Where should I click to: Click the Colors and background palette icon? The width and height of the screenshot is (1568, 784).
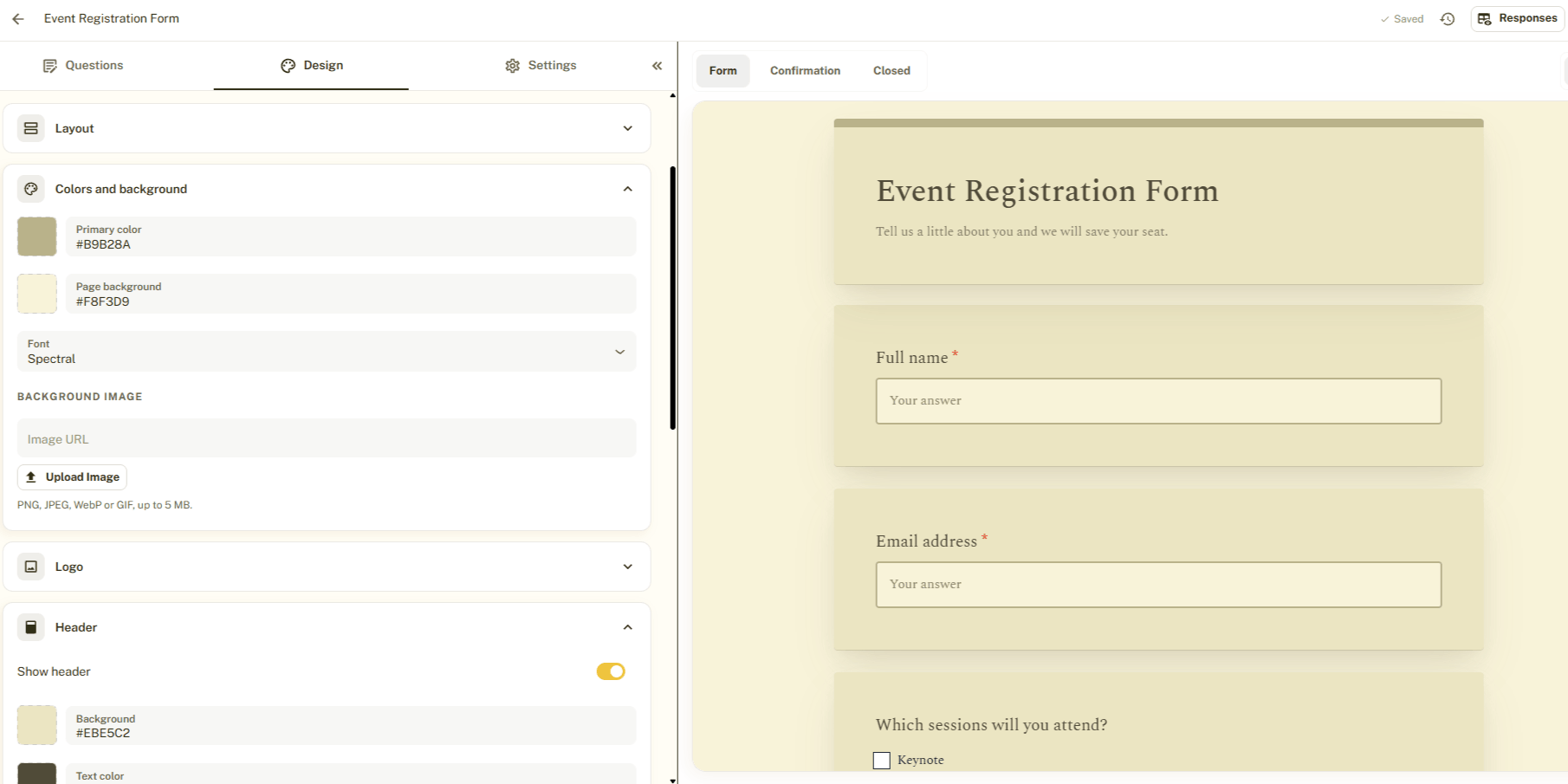coord(31,189)
